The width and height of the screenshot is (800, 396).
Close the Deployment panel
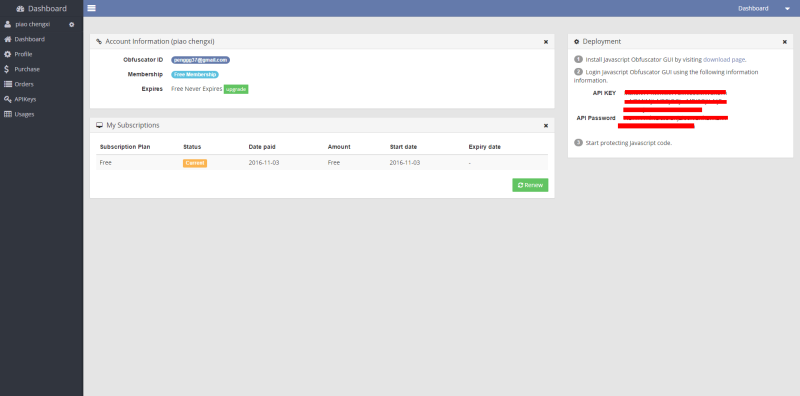[x=785, y=42]
